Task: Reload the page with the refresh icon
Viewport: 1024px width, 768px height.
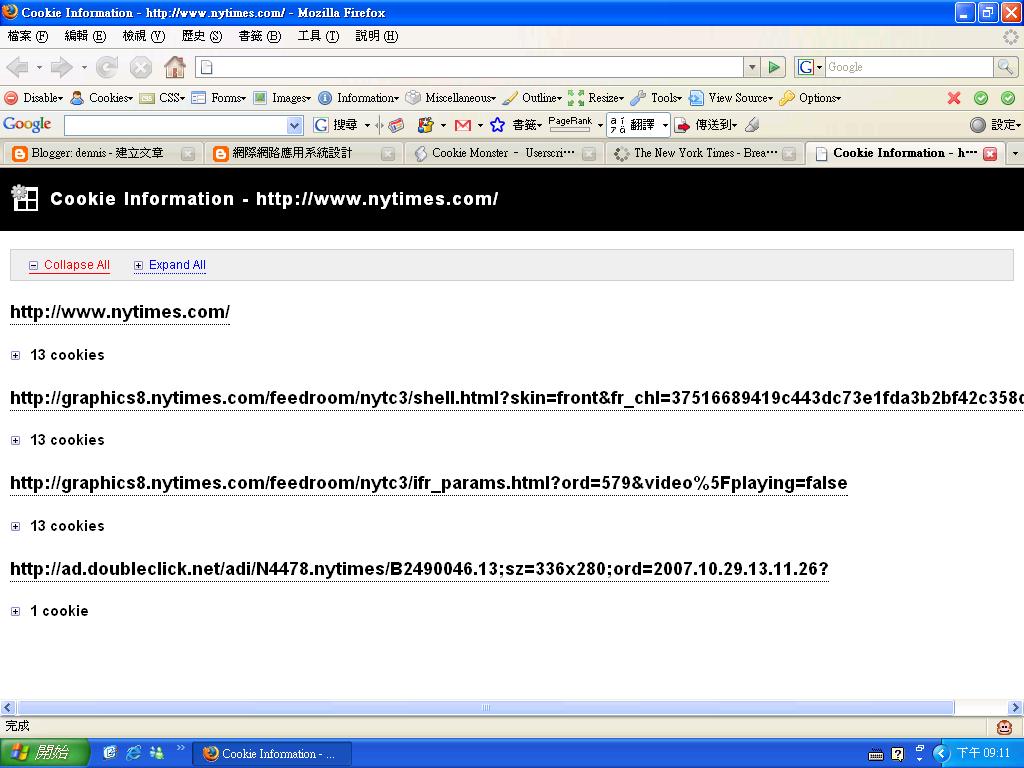Action: coord(107,67)
